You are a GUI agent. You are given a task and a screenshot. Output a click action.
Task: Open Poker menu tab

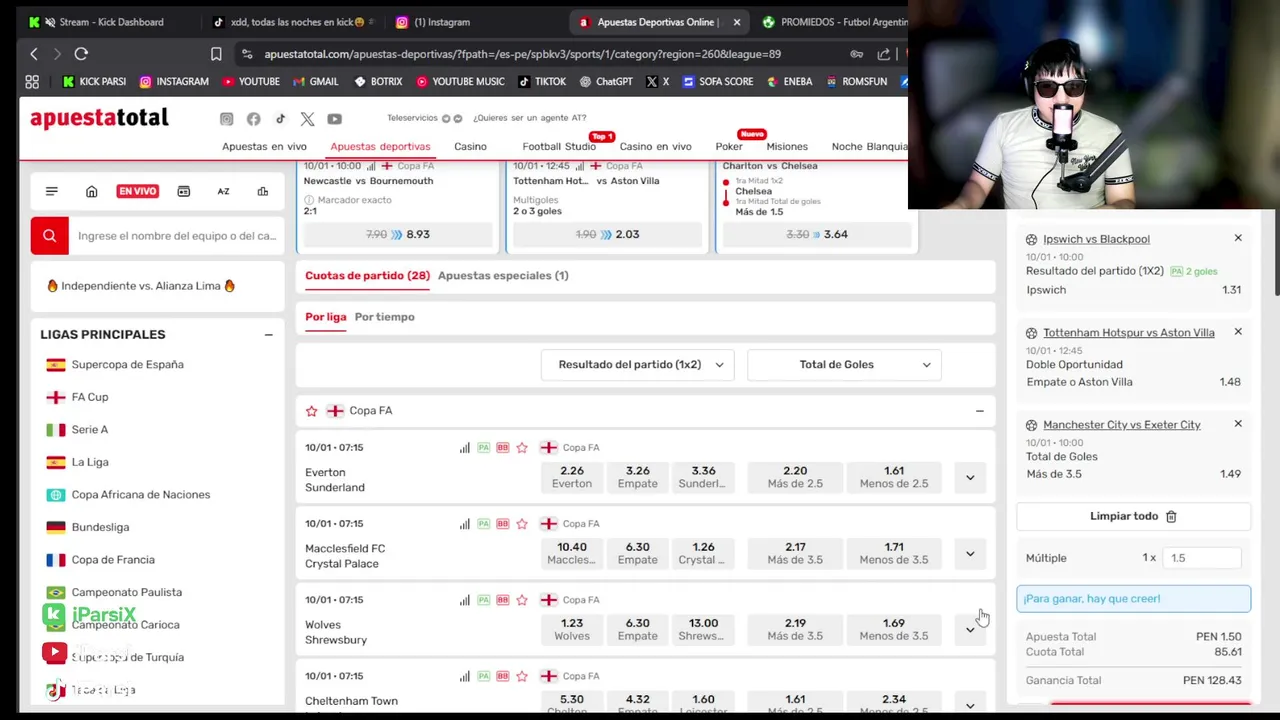pyautogui.click(x=729, y=147)
